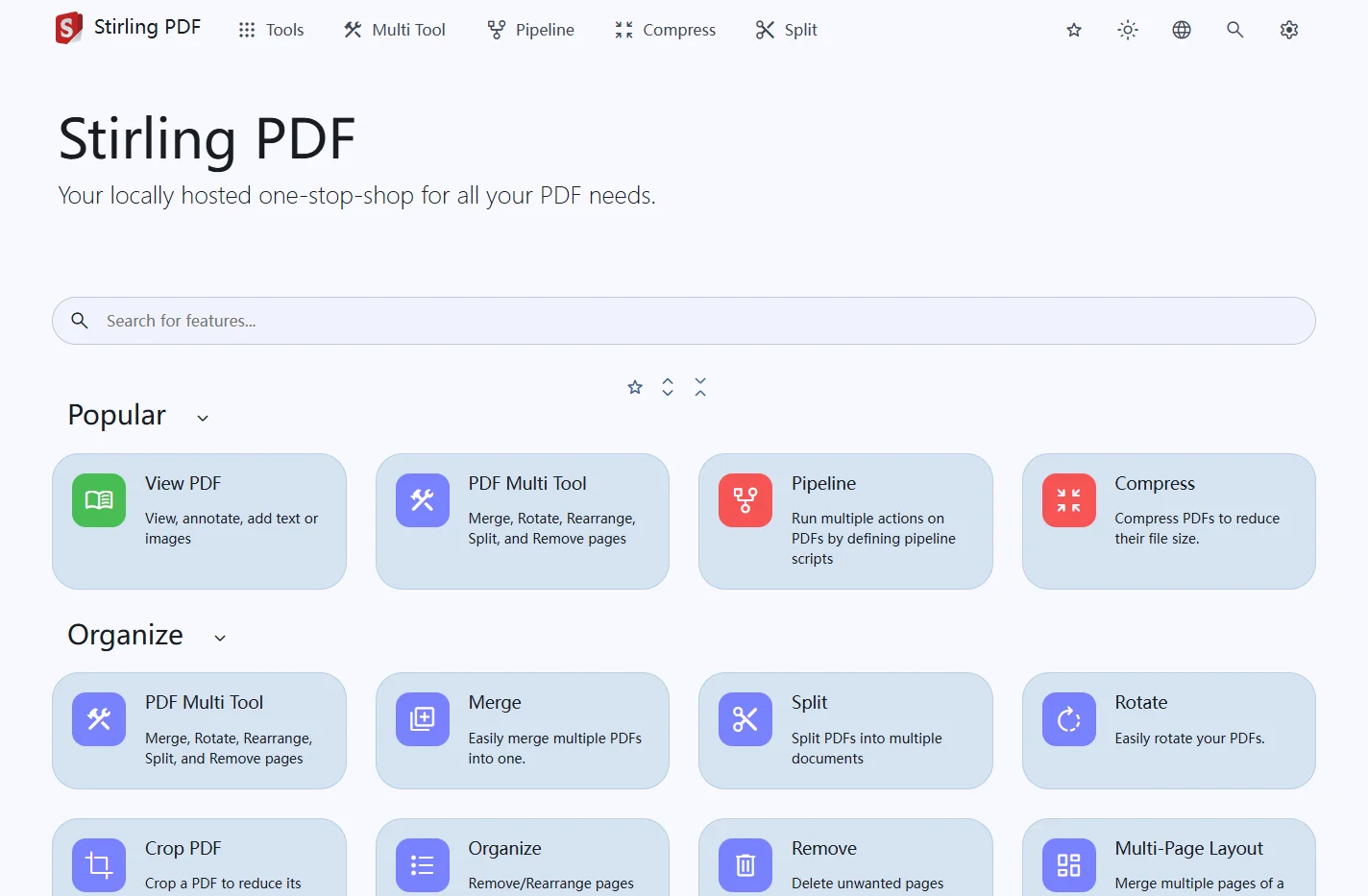1368x896 pixels.
Task: Open the Merge card title
Action: 495,702
